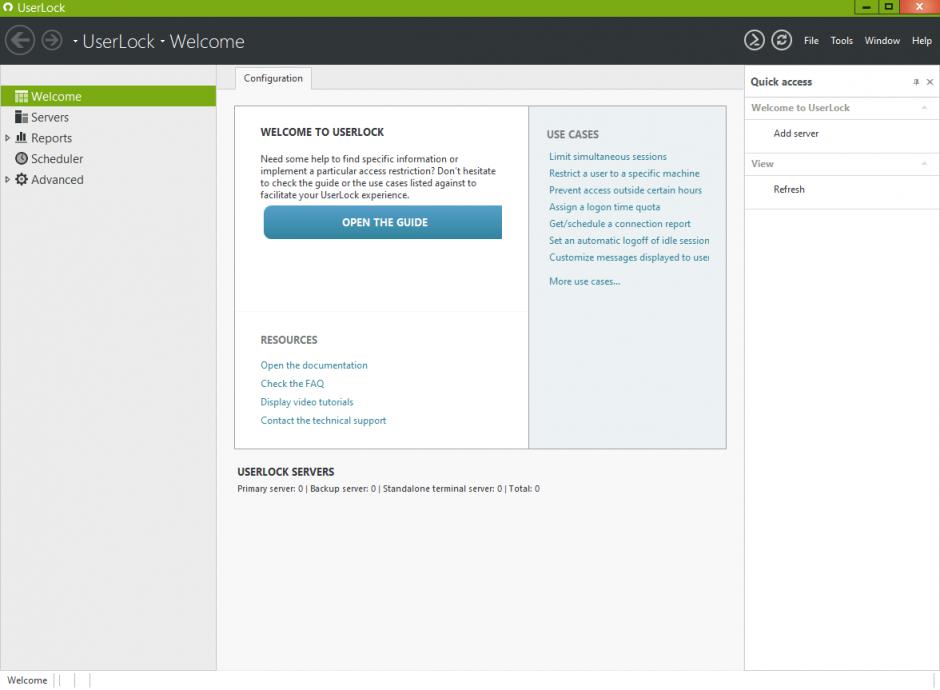This screenshot has height=690, width=940.
Task: Click Add server in Quick access
Action: 796,134
